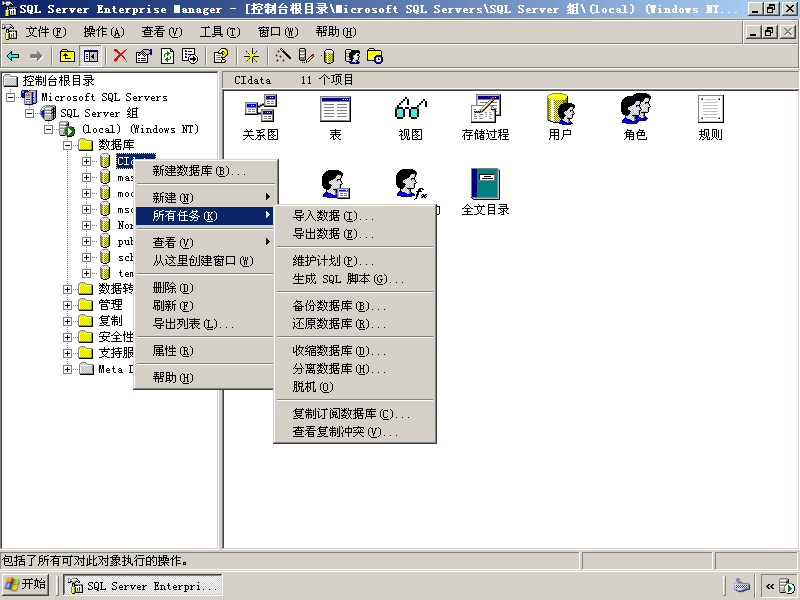800x600 pixels.
Task: Expand the Meta Data Services node
Action: click(x=67, y=369)
